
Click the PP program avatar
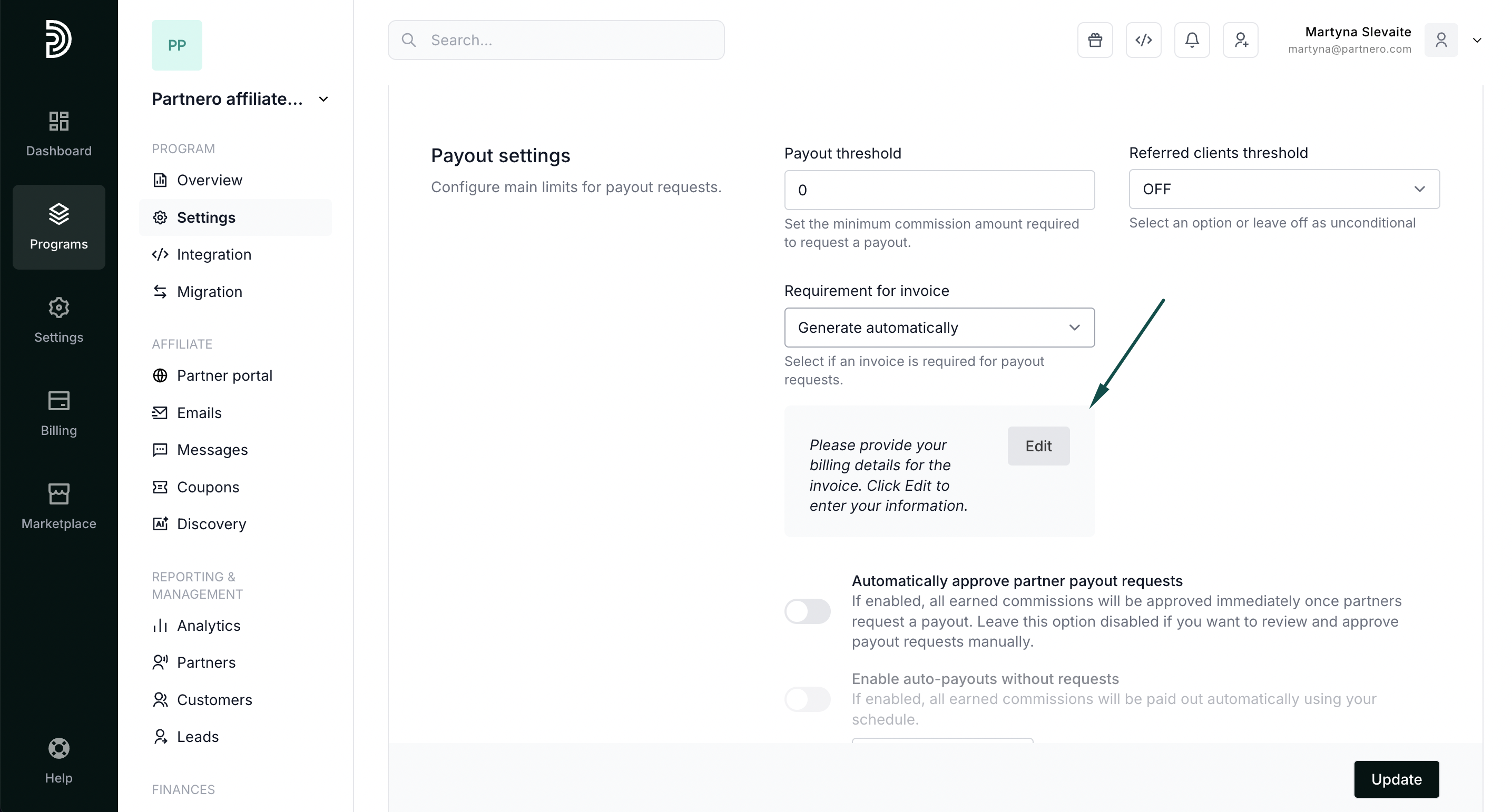tap(176, 45)
